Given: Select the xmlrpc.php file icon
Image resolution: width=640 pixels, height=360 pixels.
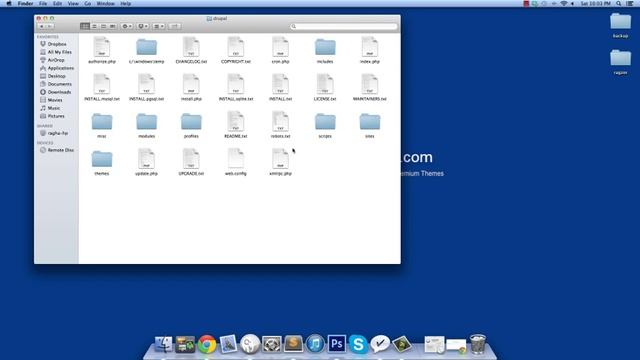Looking at the screenshot, I should [280, 158].
